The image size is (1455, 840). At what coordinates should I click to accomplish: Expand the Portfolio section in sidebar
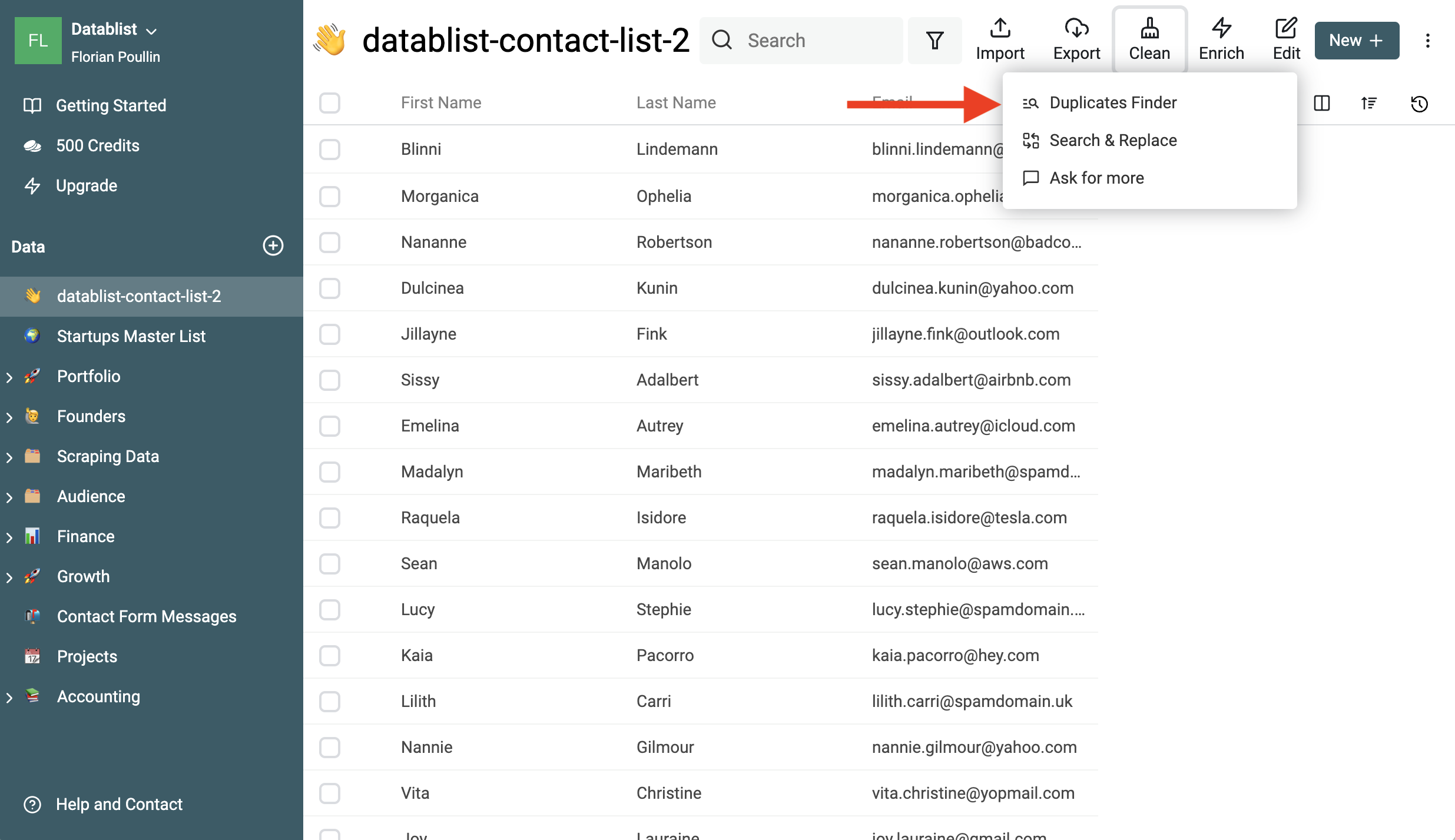pos(8,376)
